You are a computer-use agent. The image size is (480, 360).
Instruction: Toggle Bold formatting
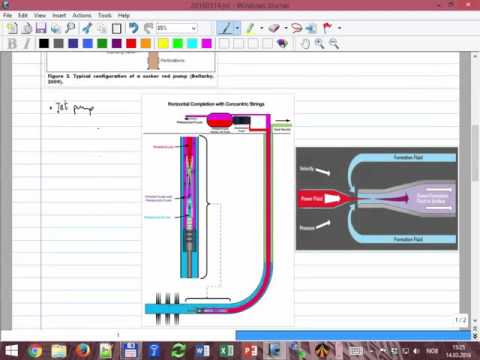point(12,44)
